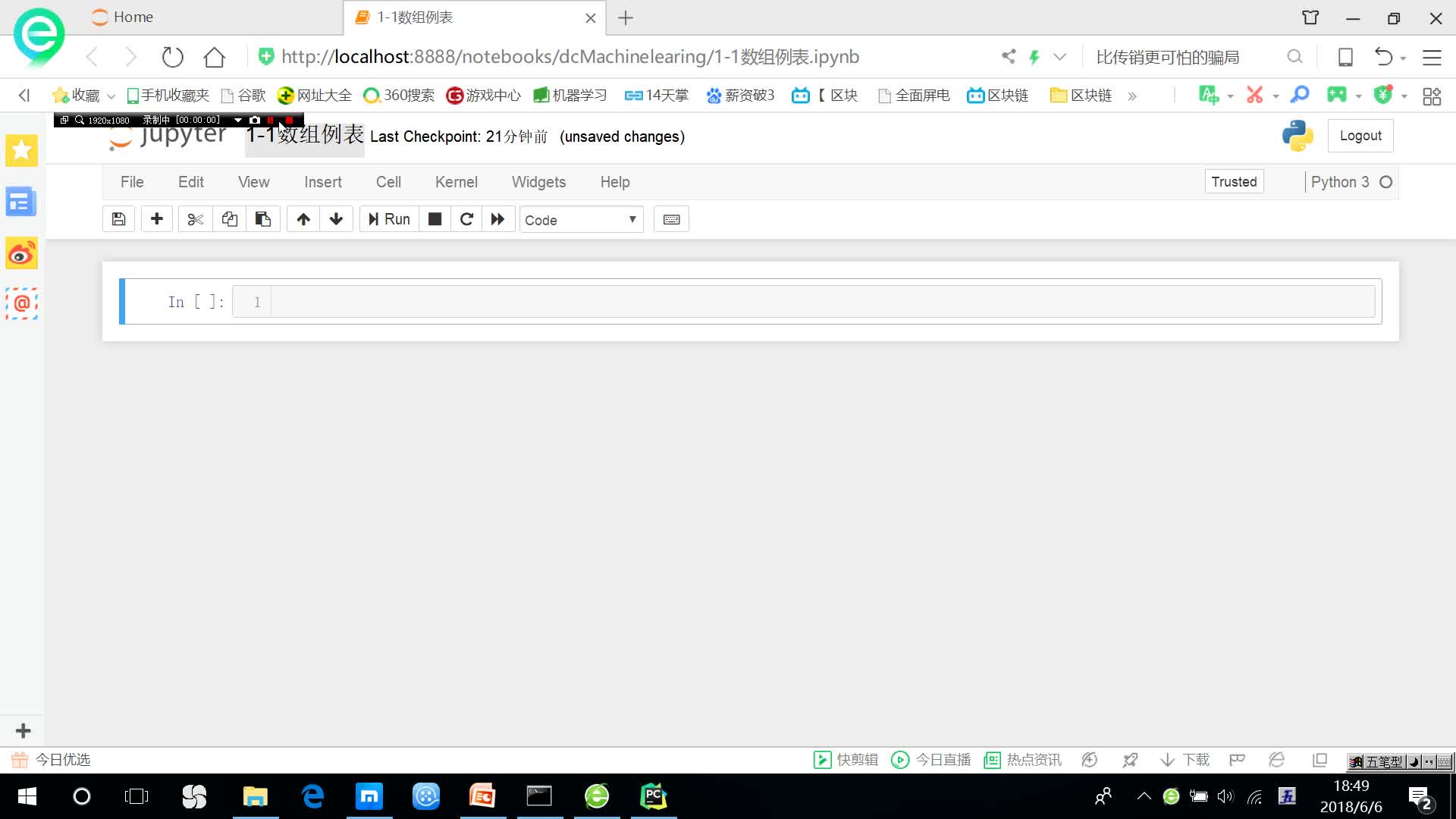Click the move cell down icon
Screen dimensions: 1456x819
[337, 219]
